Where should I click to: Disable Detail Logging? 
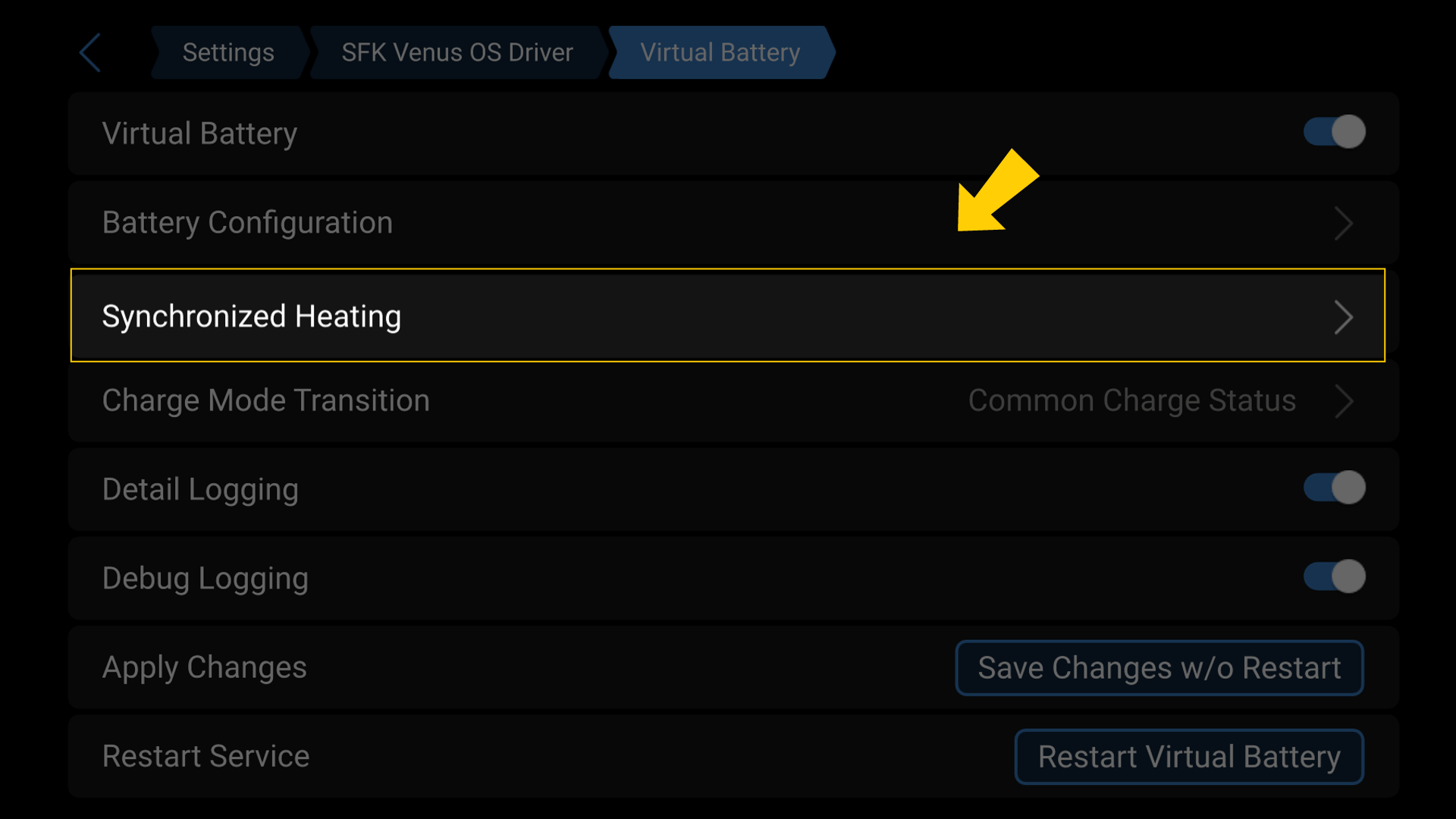pos(1334,488)
